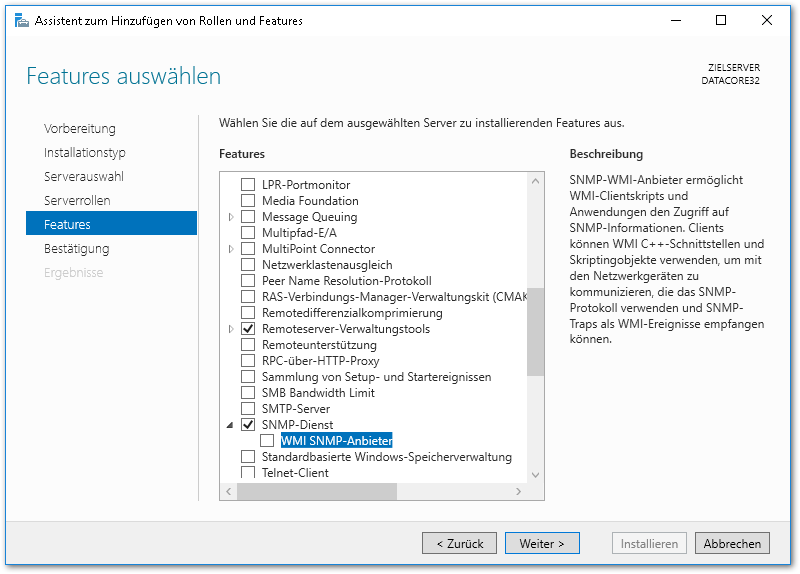The width and height of the screenshot is (800, 574).
Task: Click the wizard icon in title bar
Action: [21, 20]
